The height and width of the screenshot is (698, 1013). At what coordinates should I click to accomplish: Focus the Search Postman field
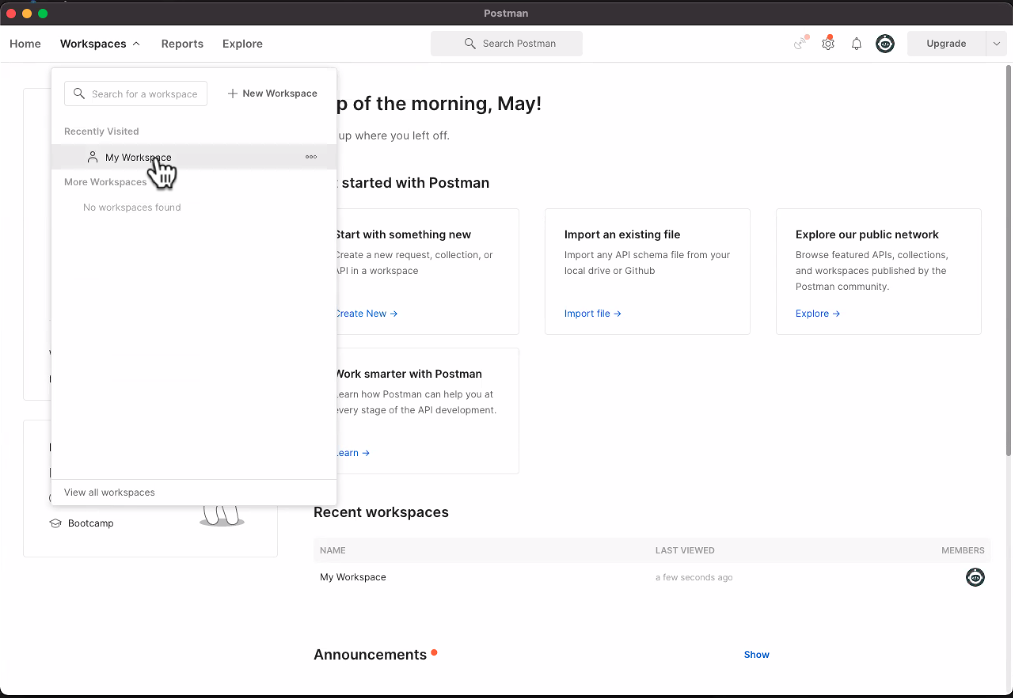[x=506, y=43]
